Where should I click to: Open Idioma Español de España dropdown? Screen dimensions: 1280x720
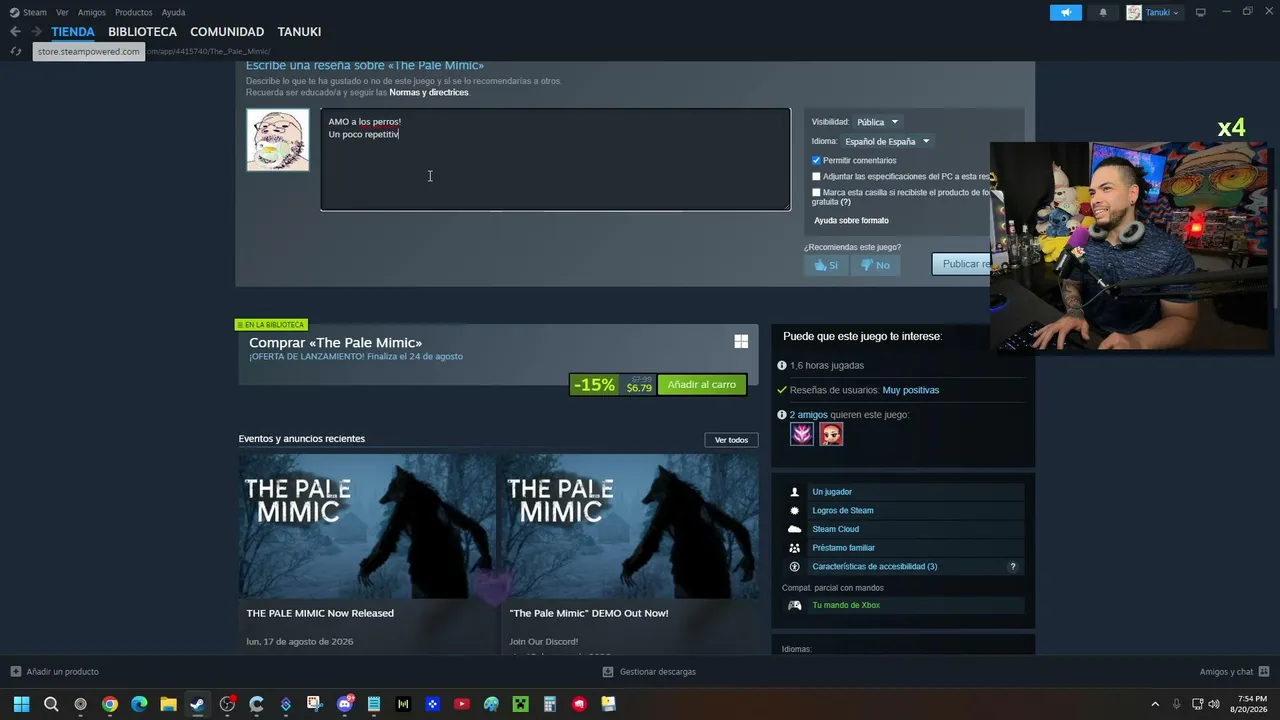(x=887, y=141)
